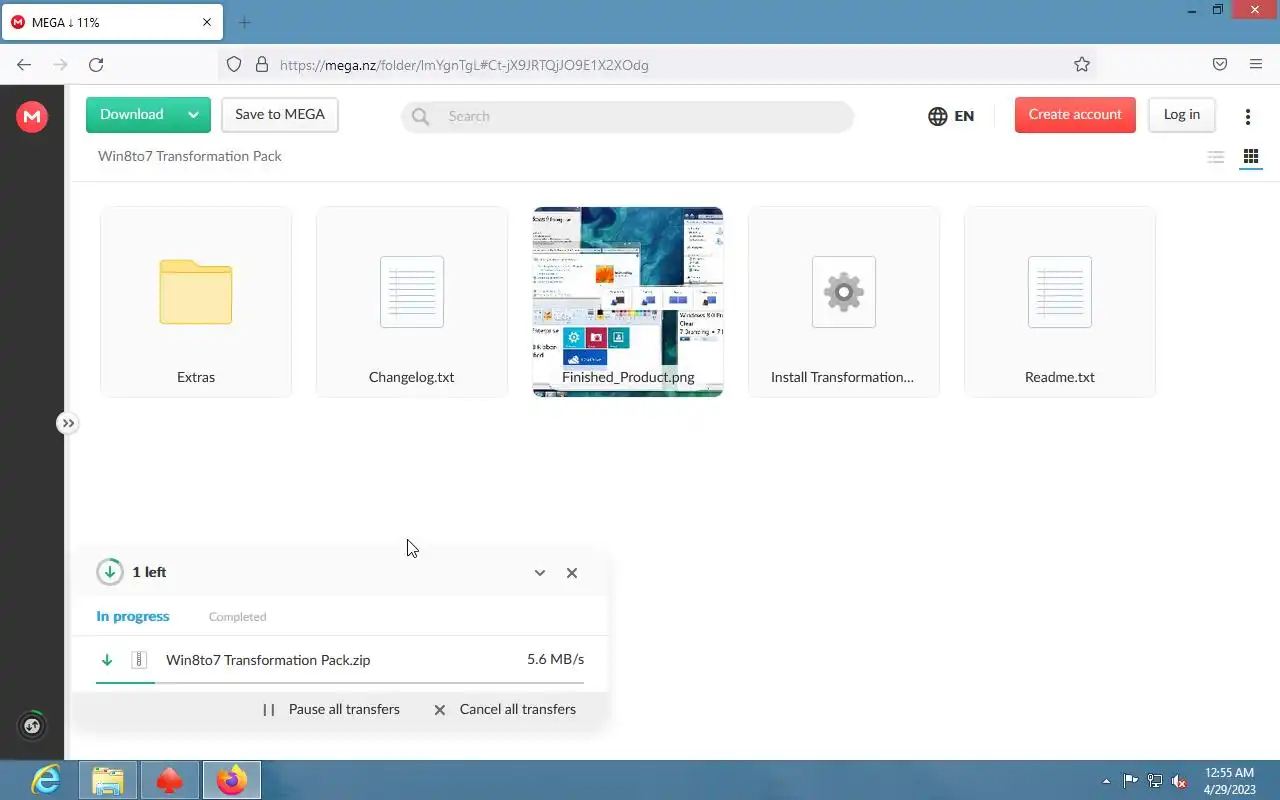Show hidden tray icons arrow

[x=1106, y=781]
